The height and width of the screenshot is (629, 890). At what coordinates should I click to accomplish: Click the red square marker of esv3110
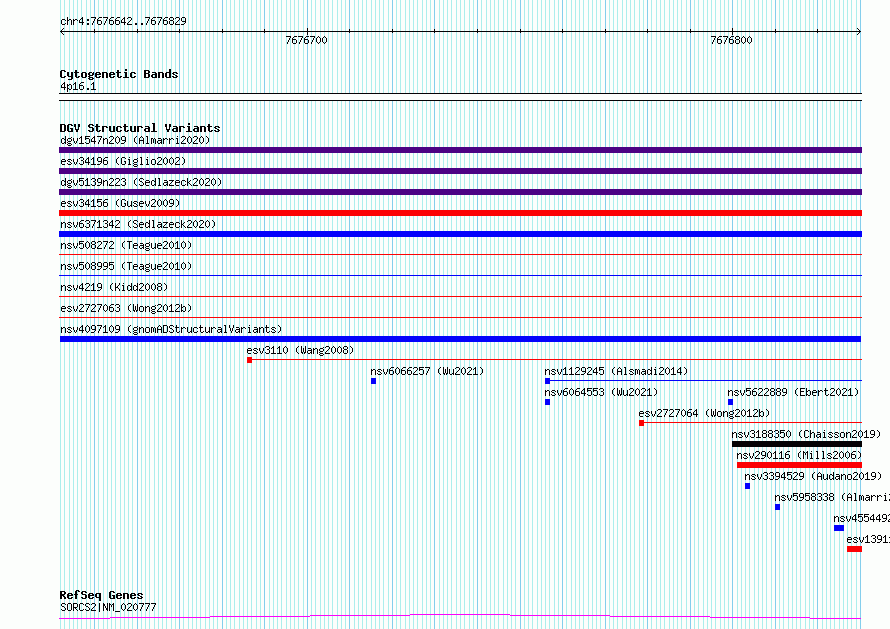coord(250,360)
